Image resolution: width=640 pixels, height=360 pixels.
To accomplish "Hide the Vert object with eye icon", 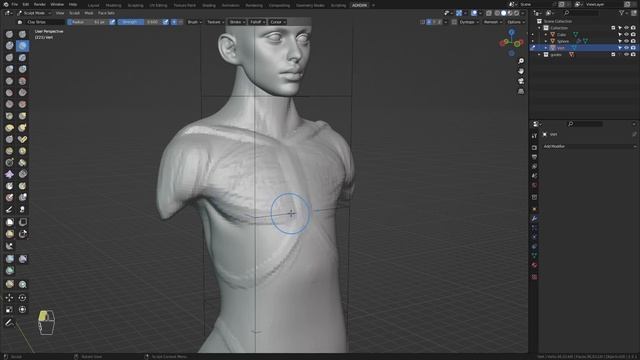I will (627, 48).
